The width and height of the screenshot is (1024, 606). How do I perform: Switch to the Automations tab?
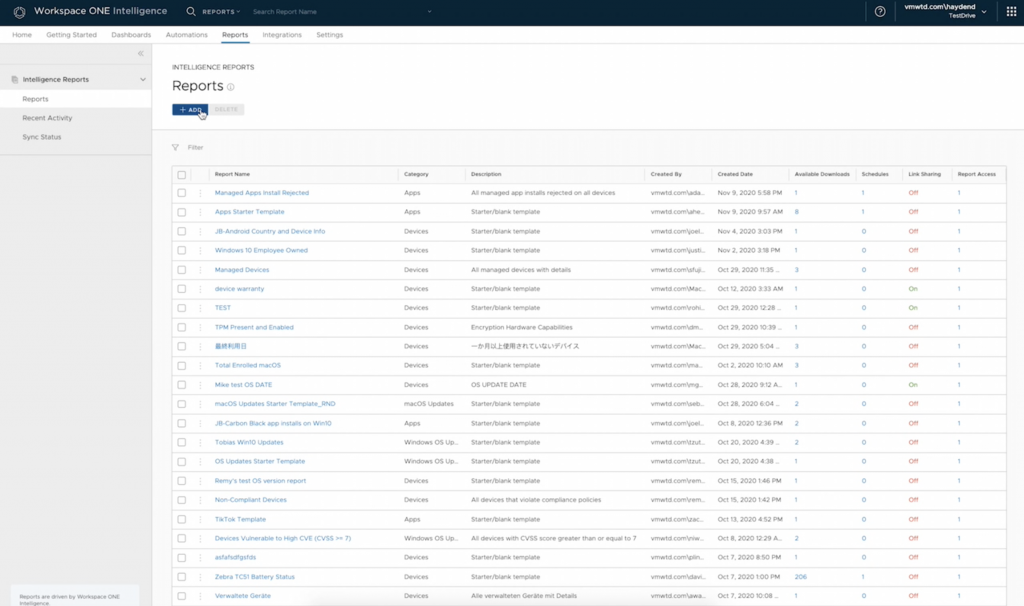(187, 35)
